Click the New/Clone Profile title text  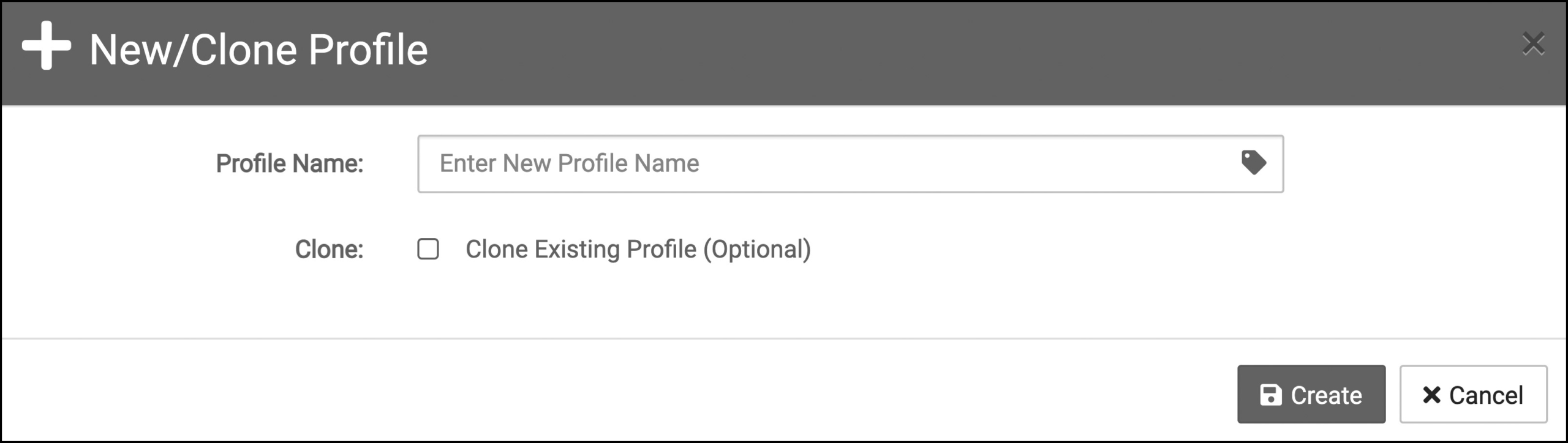coord(258,50)
